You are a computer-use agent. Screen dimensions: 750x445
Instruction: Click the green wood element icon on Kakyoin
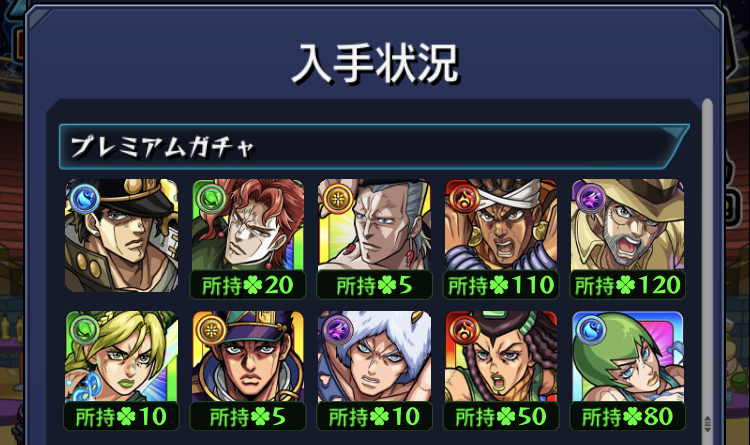211,198
